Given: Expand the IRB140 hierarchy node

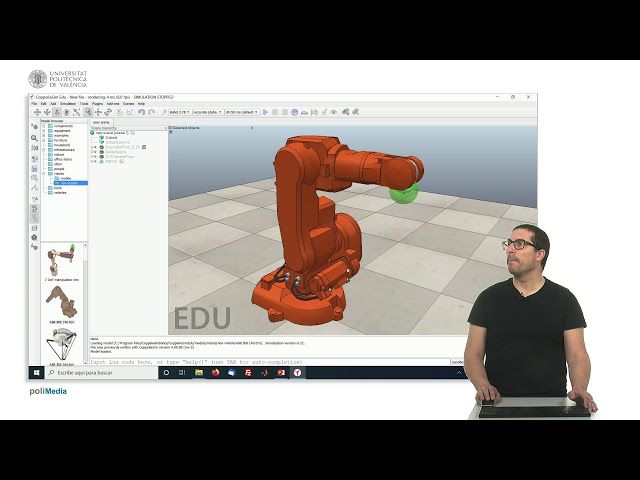Looking at the screenshot, I should click(92, 161).
